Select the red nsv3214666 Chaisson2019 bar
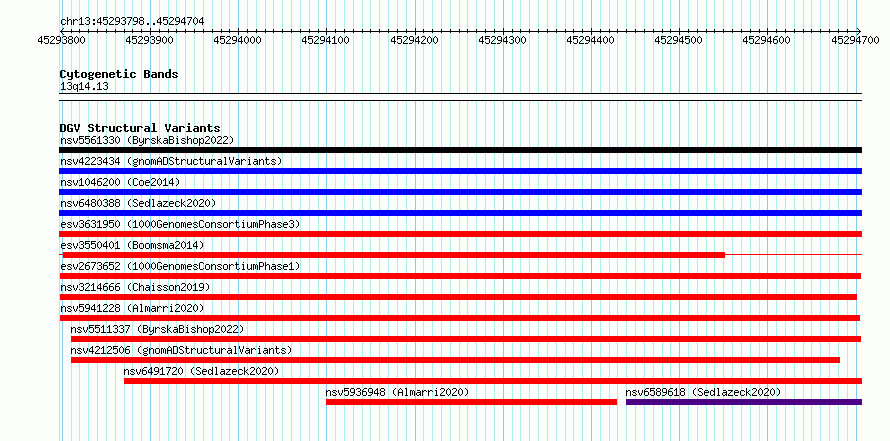890x441 pixels. 458,297
